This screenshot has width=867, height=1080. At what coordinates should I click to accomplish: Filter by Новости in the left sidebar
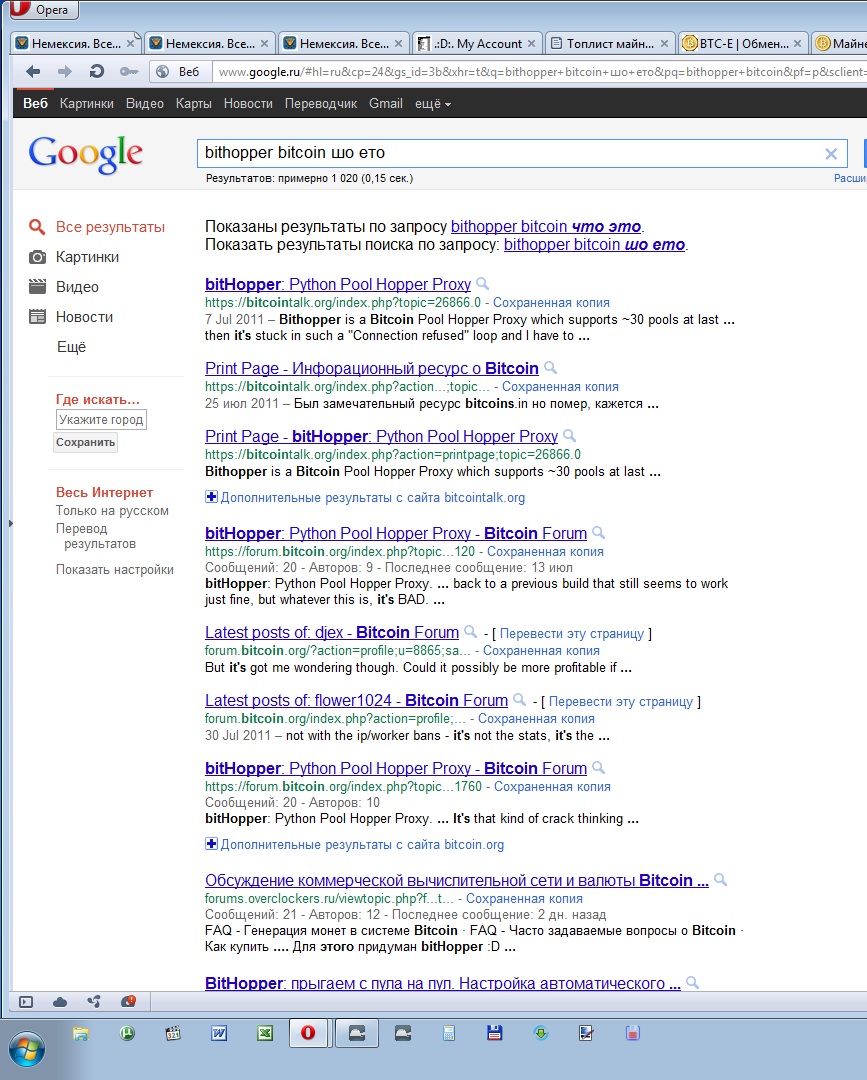coord(84,317)
